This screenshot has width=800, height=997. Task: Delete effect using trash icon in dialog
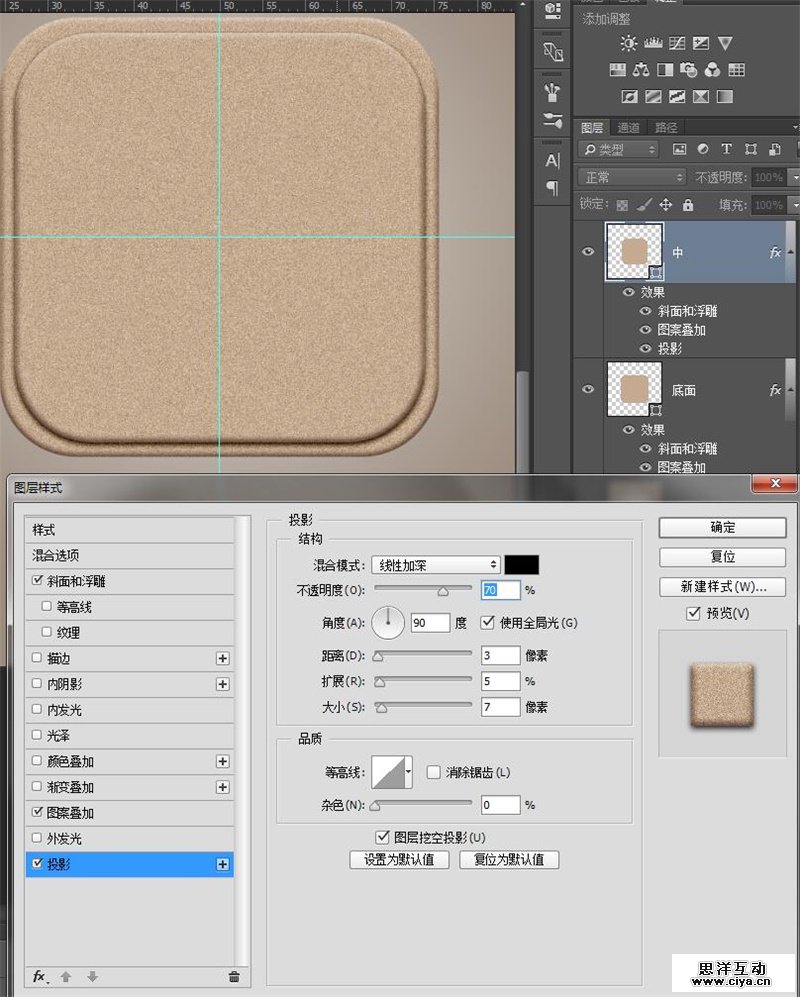tap(234, 976)
